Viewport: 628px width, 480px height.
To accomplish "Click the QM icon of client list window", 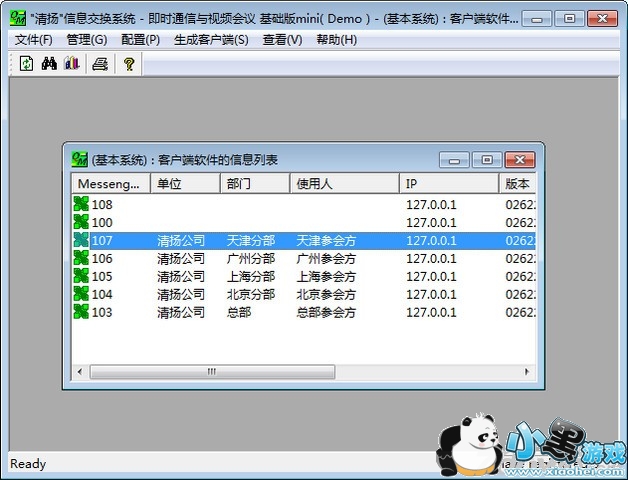I will point(79,159).
